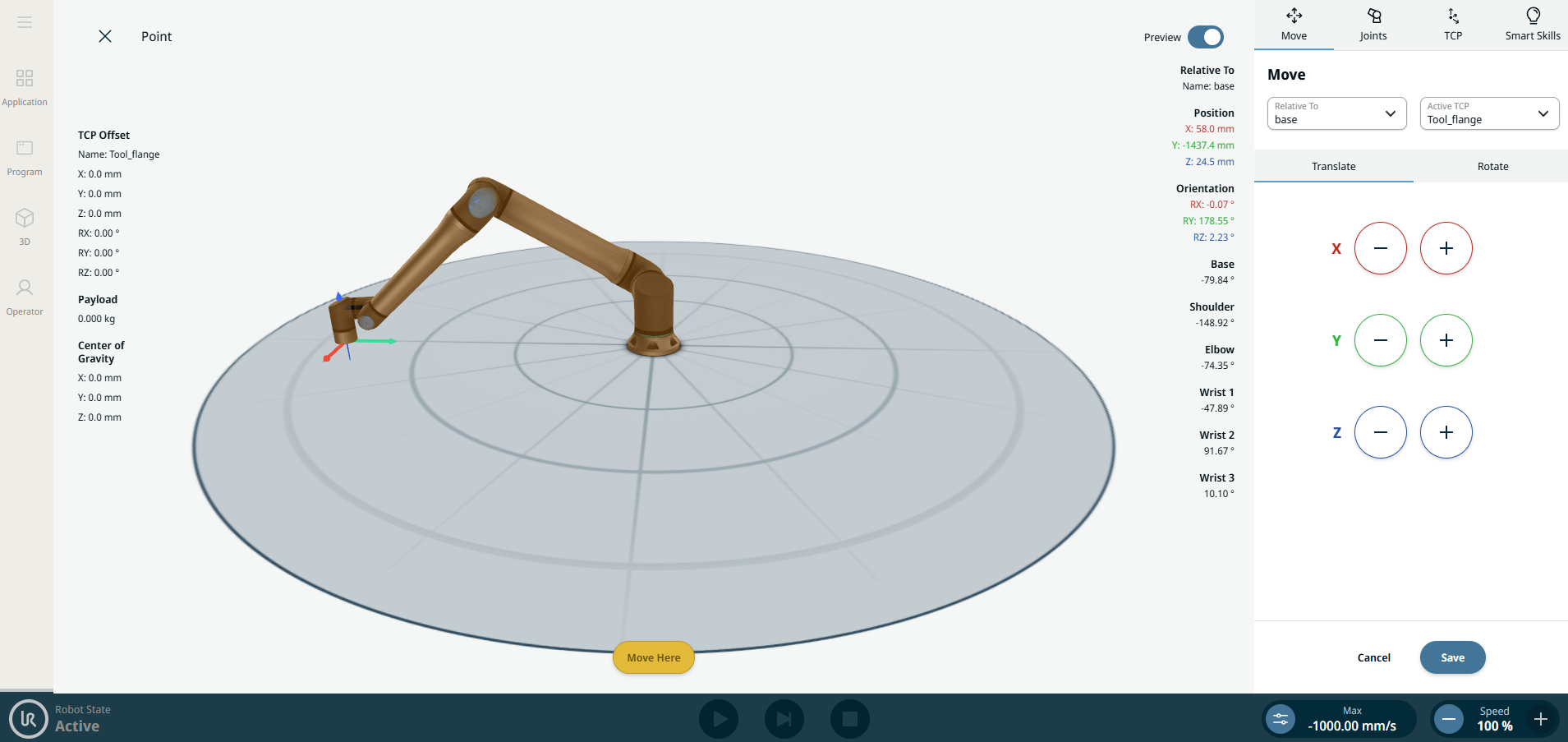1568x742 pixels.
Task: Select the Rotate tab
Action: (x=1492, y=166)
